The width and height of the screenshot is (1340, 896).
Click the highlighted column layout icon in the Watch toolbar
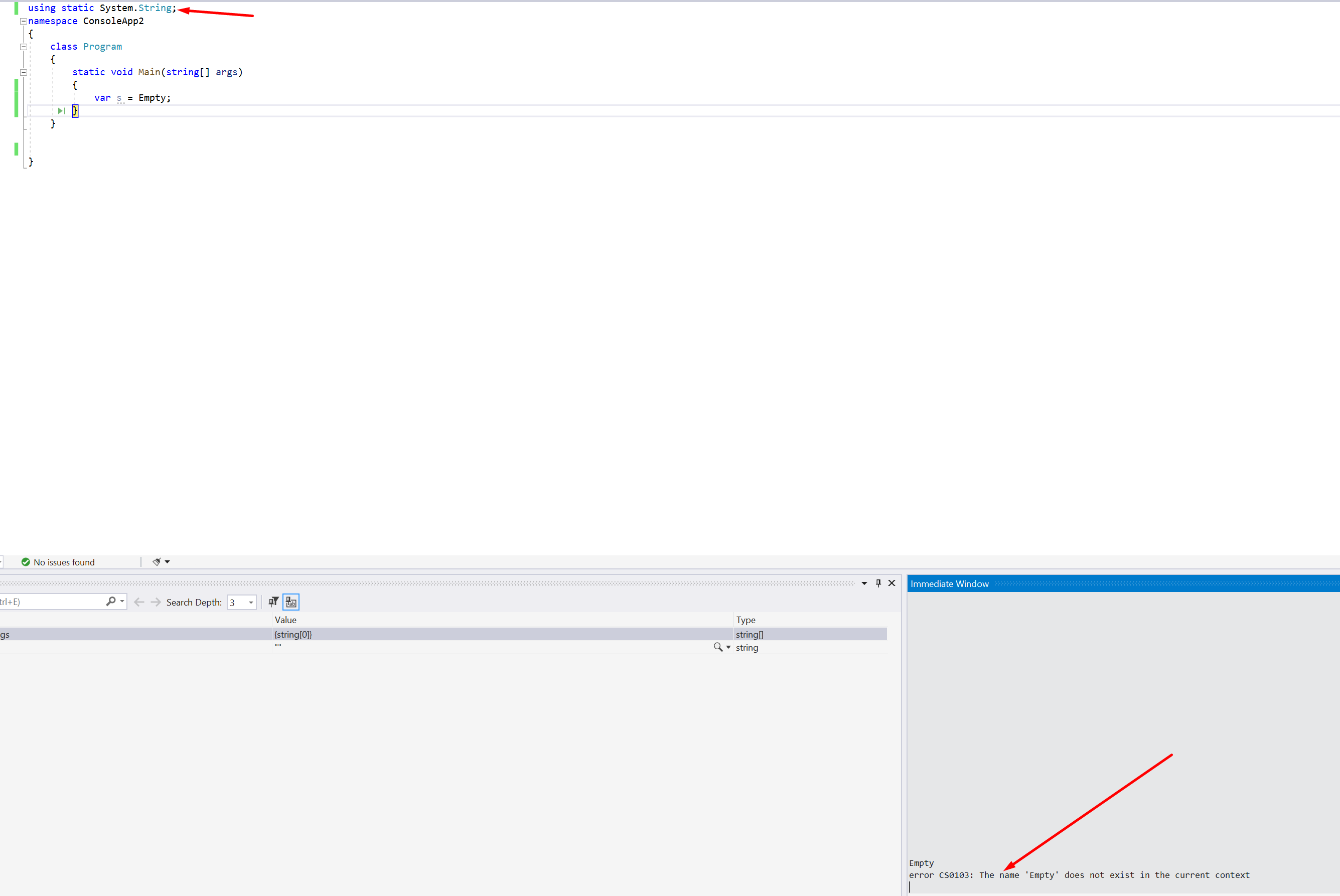click(290, 602)
